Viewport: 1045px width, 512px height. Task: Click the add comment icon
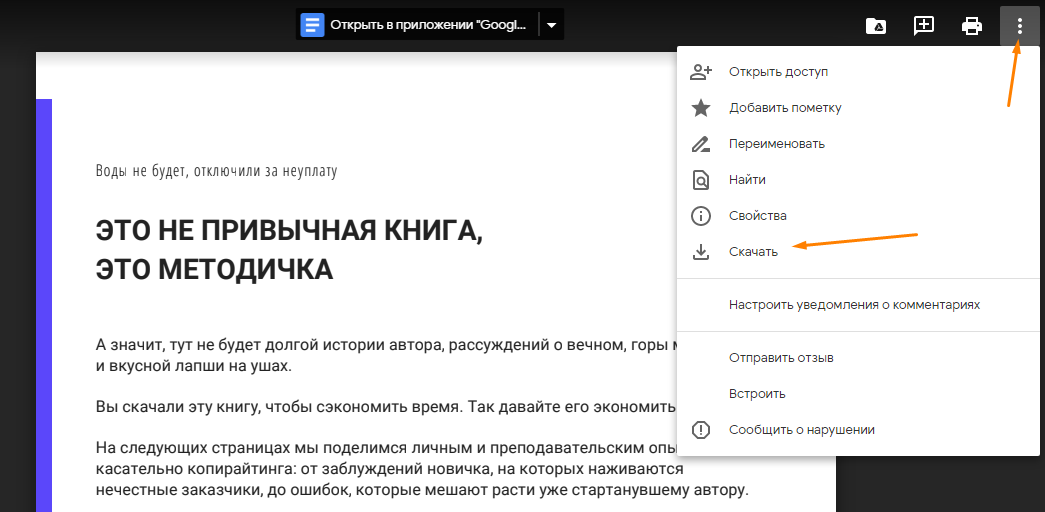click(924, 26)
